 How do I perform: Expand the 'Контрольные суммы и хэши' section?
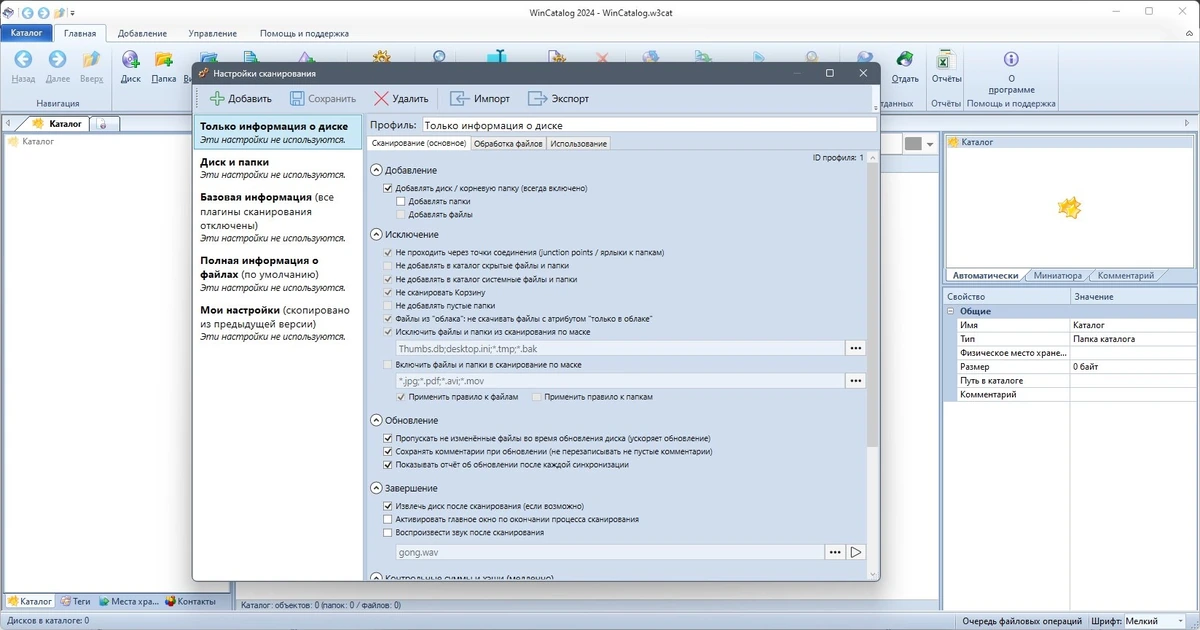(376, 577)
